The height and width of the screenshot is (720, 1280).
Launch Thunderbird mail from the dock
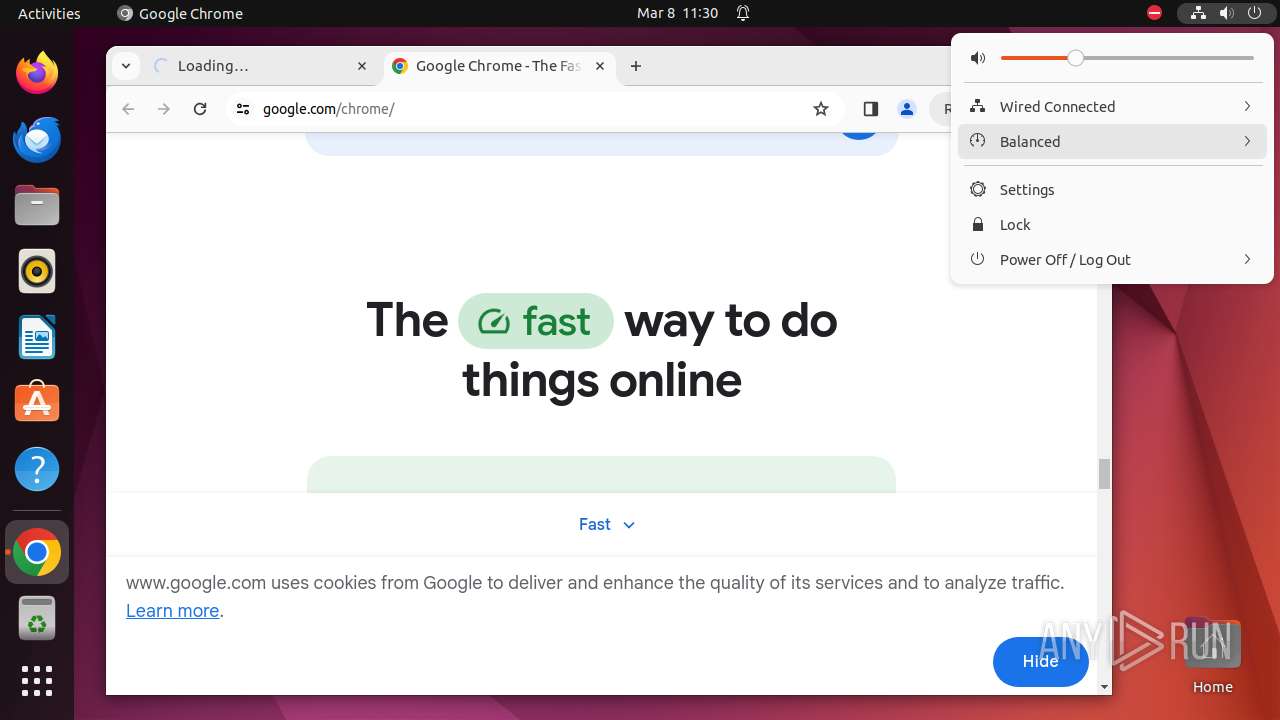tap(37, 139)
